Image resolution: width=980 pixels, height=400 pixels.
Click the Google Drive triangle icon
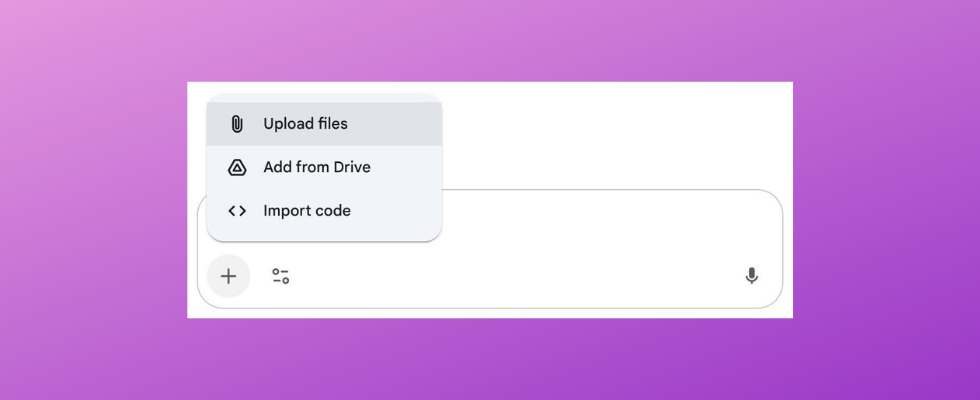(x=237, y=167)
